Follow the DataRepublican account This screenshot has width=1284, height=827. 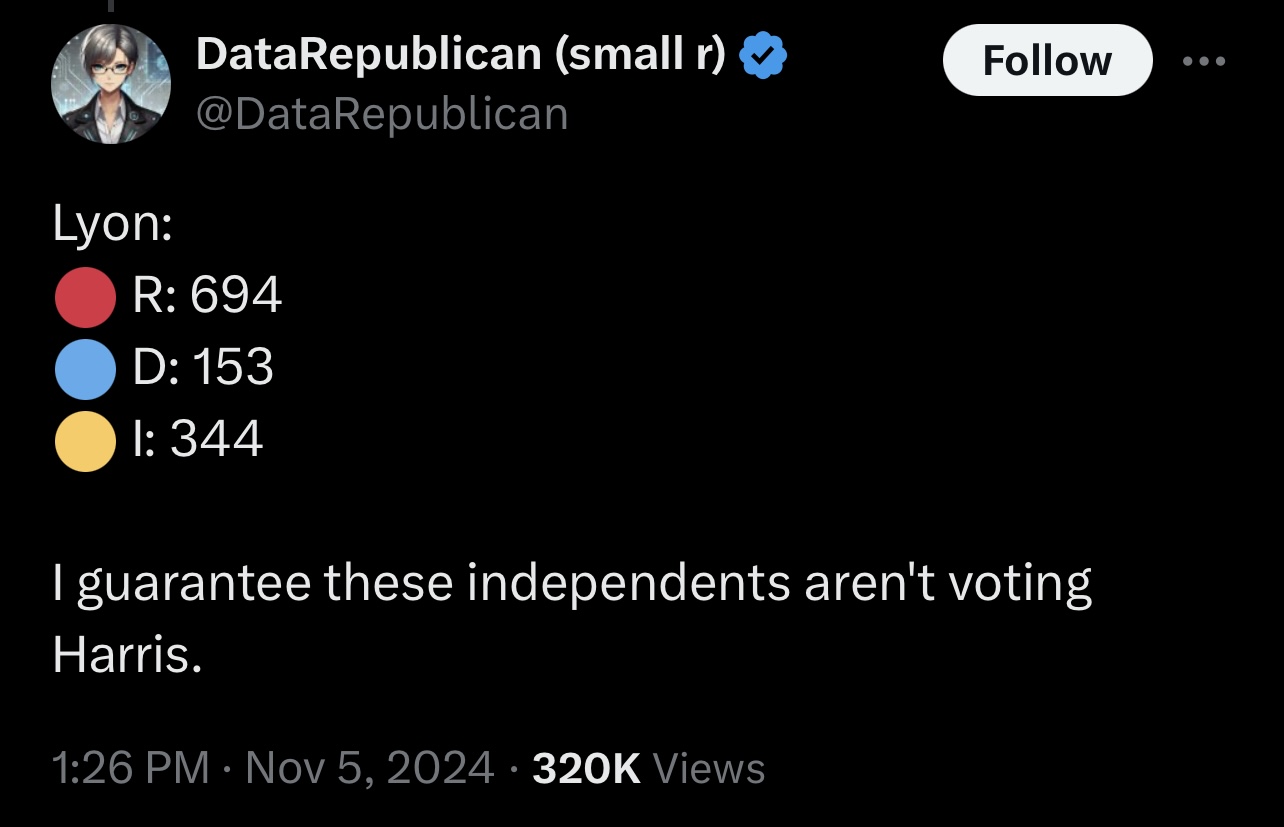click(1047, 61)
